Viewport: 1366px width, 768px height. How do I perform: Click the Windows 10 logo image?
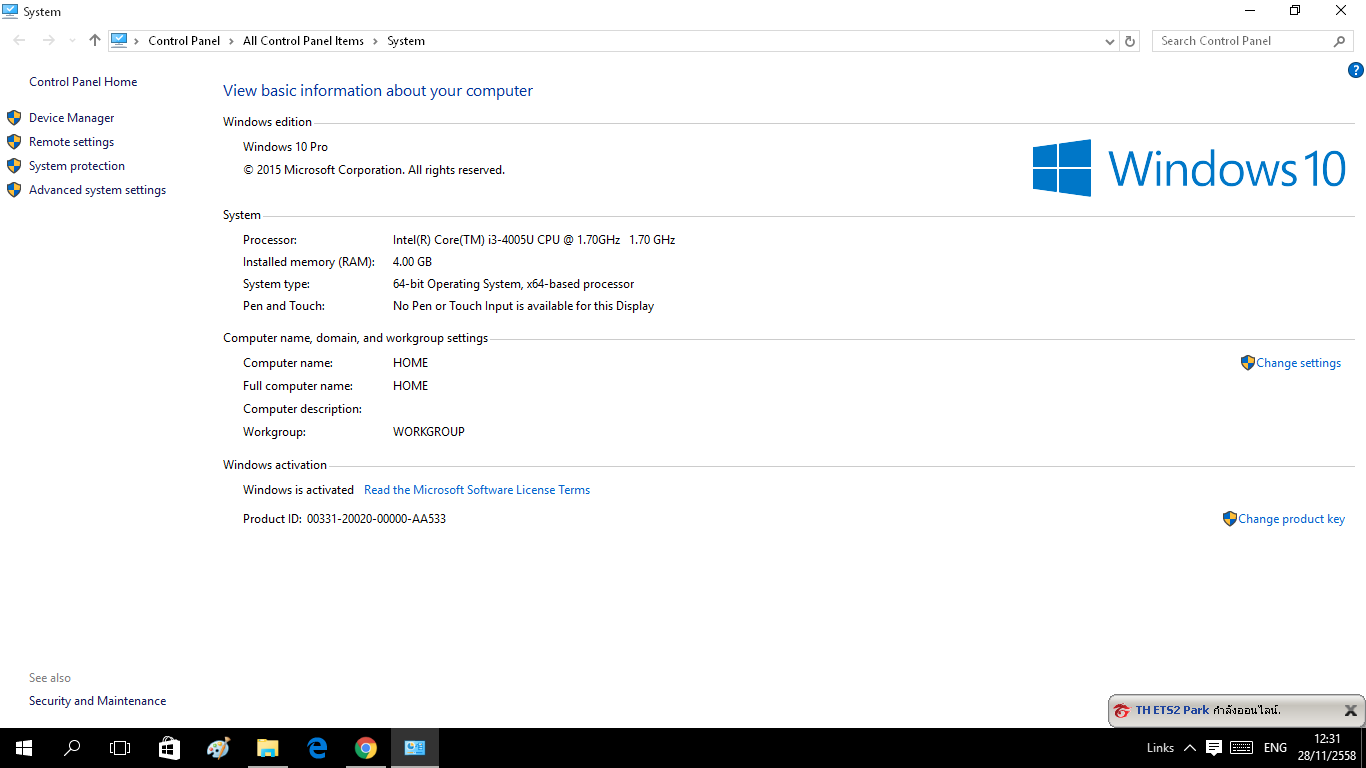[x=1190, y=167]
